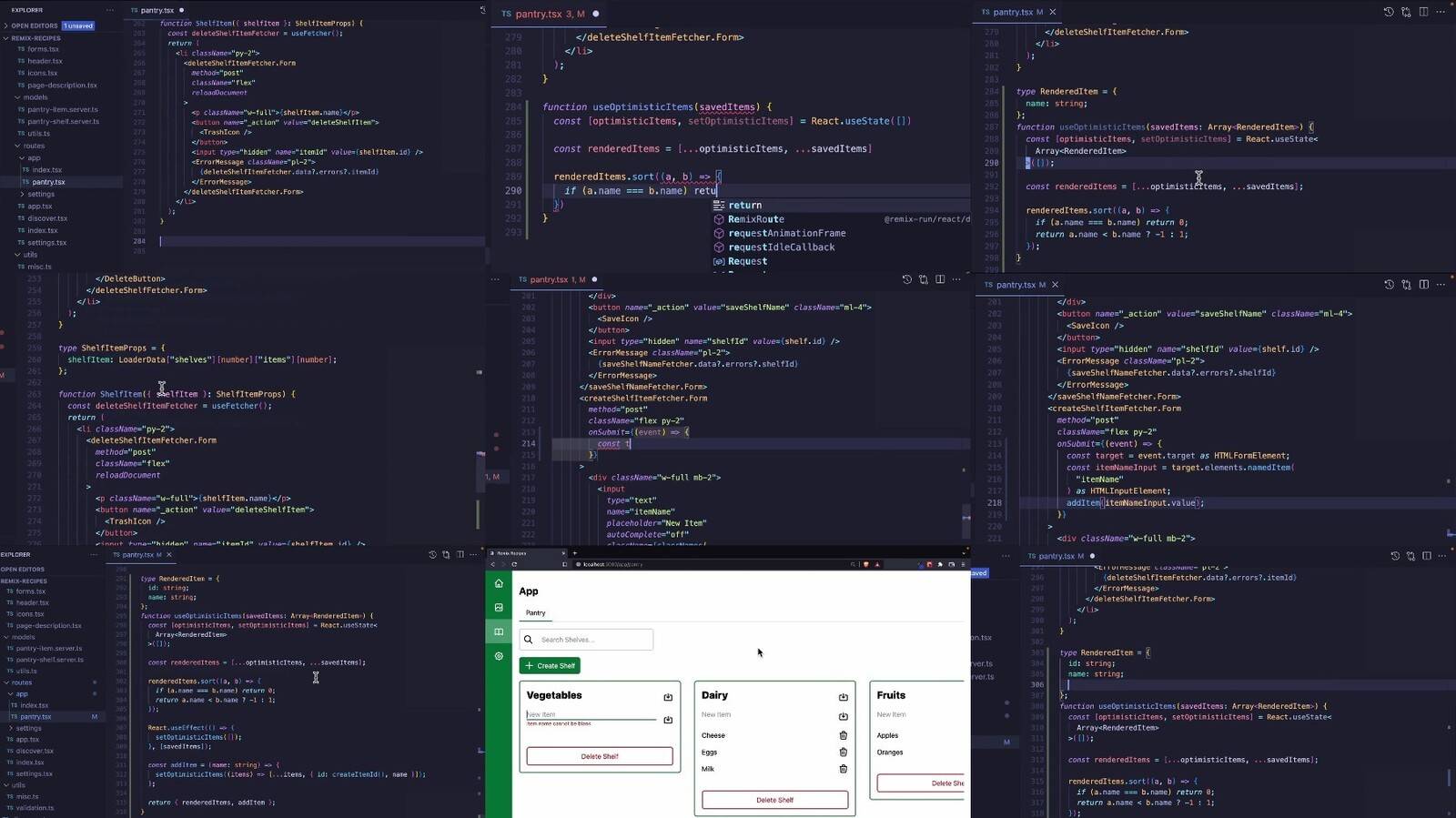The image size is (1456, 818).
Task: Click the Brave shield icon in the address bar
Action: click(x=865, y=564)
